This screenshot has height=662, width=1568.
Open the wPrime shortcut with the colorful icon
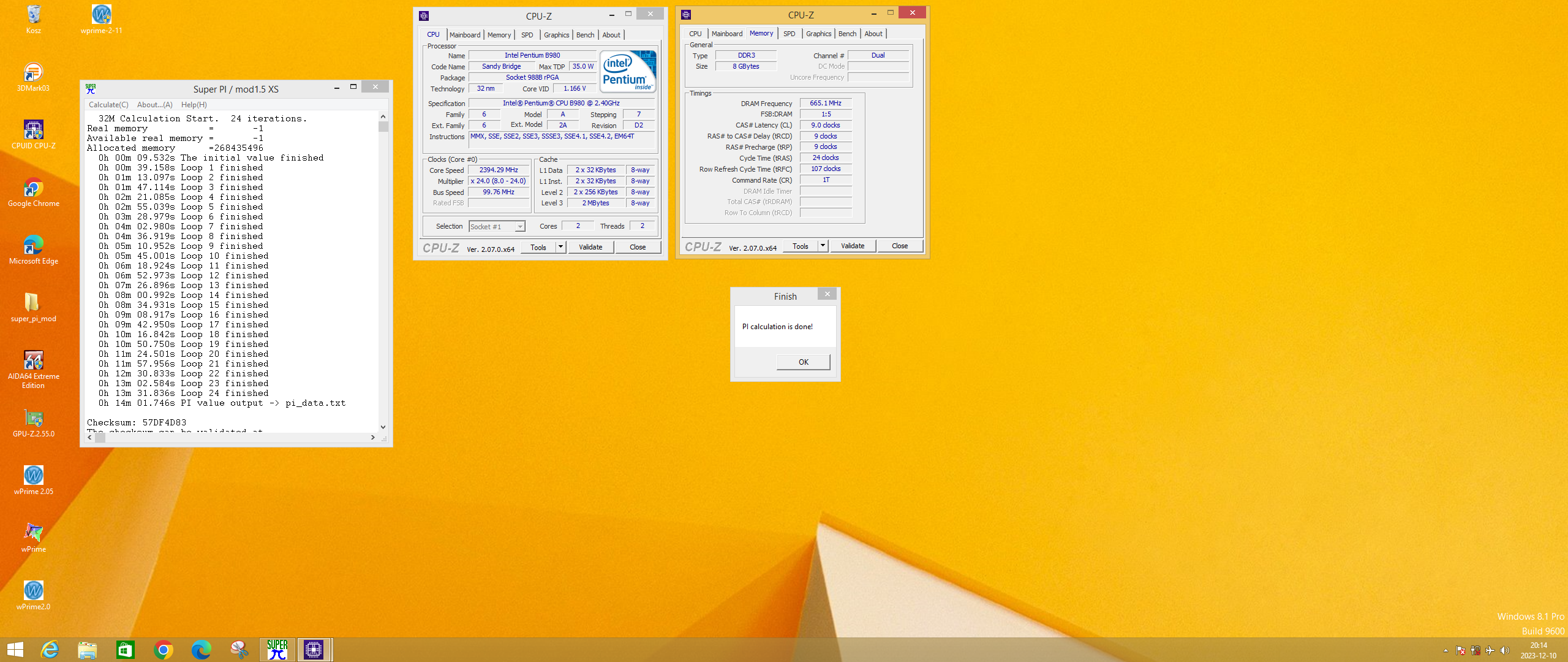coord(34,538)
